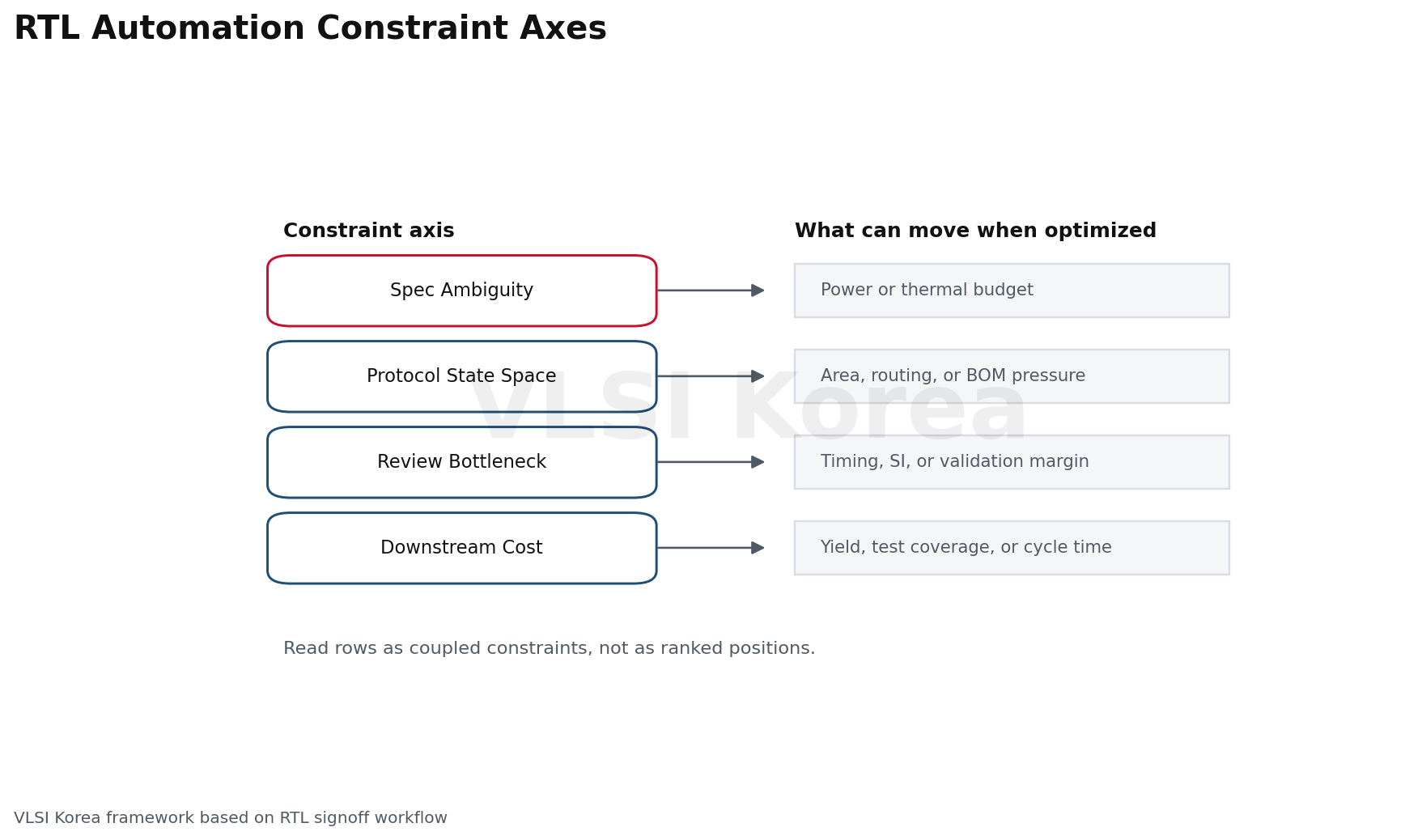Click the Review Bottleneck box
The image size is (1422, 840).
[x=461, y=462]
